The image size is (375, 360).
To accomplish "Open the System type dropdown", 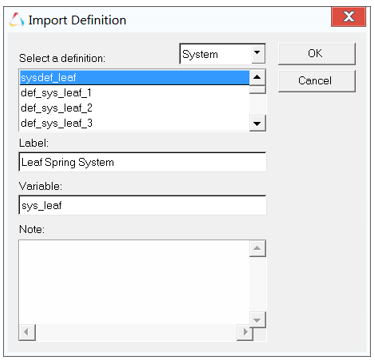I will pyautogui.click(x=222, y=54).
